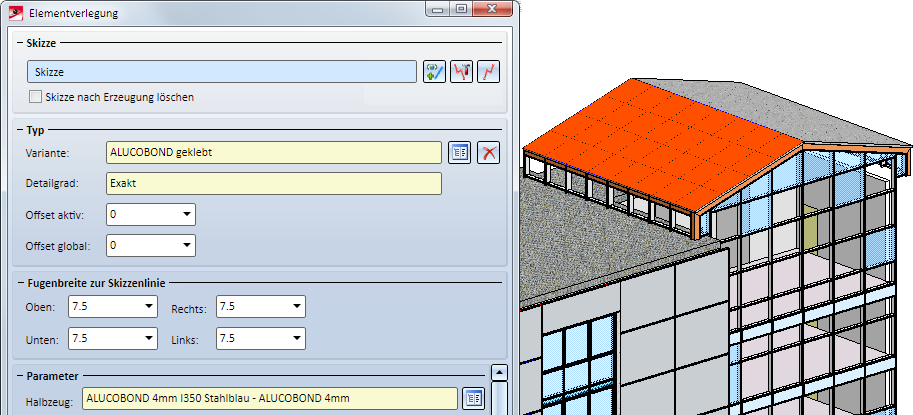Minimize the Elementverlegung dialog

click(x=437, y=9)
